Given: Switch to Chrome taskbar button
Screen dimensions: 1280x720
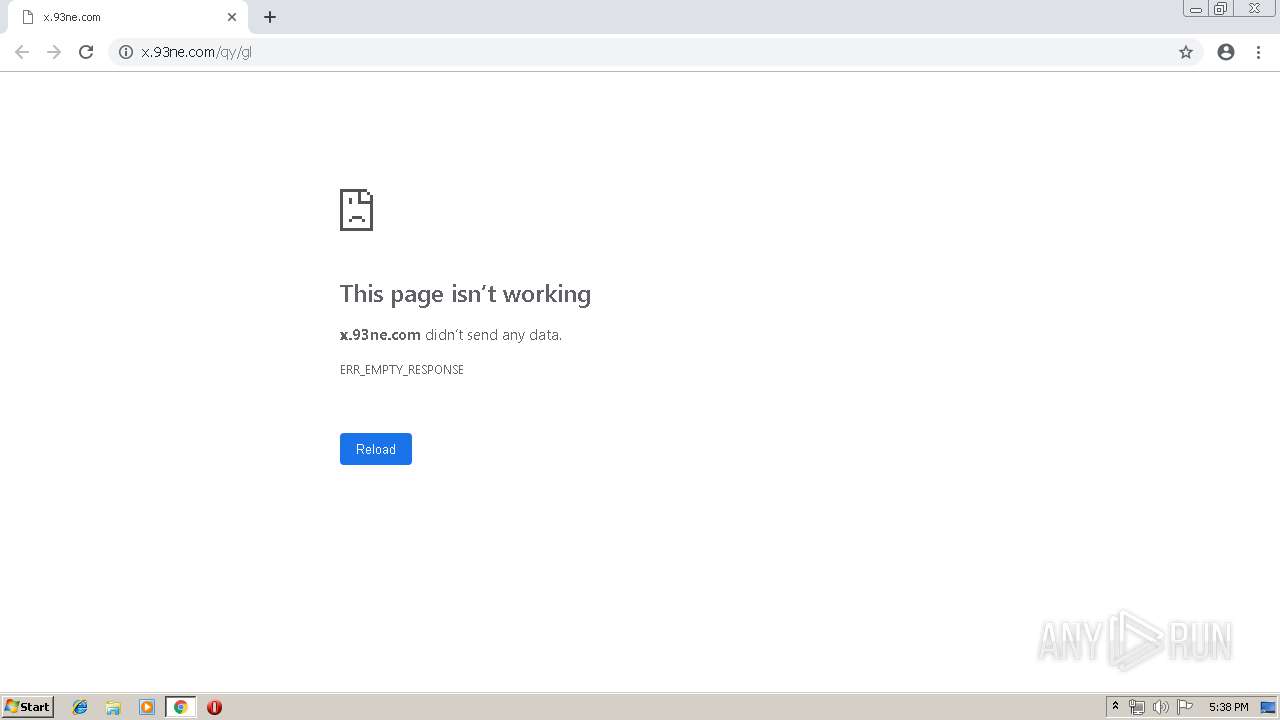Looking at the screenshot, I should click(x=180, y=707).
